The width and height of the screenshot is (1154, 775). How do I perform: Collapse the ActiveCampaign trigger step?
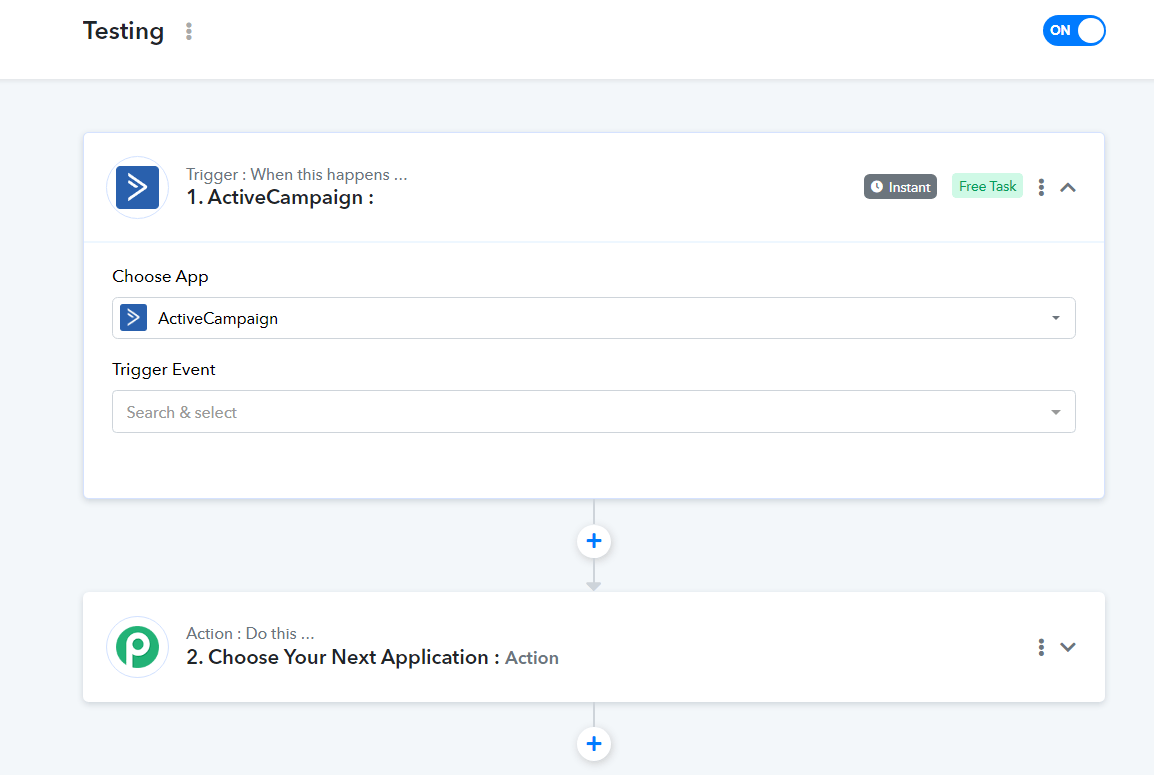1068,188
